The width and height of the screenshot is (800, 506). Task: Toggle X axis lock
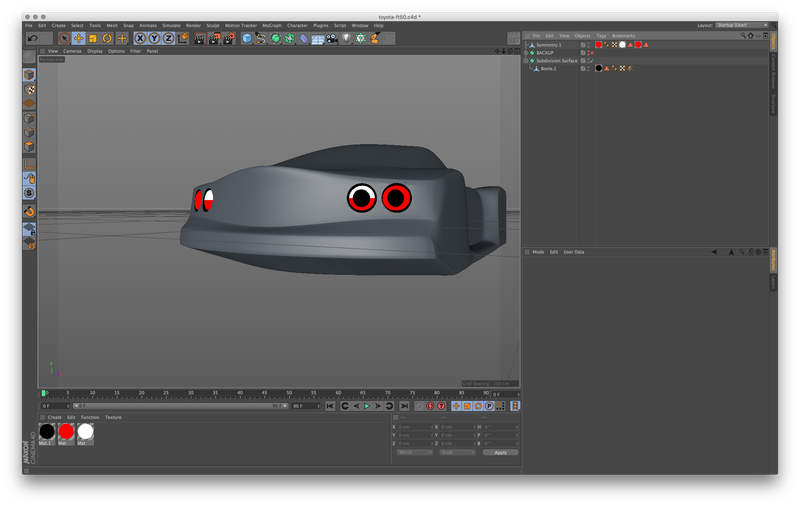(140, 38)
